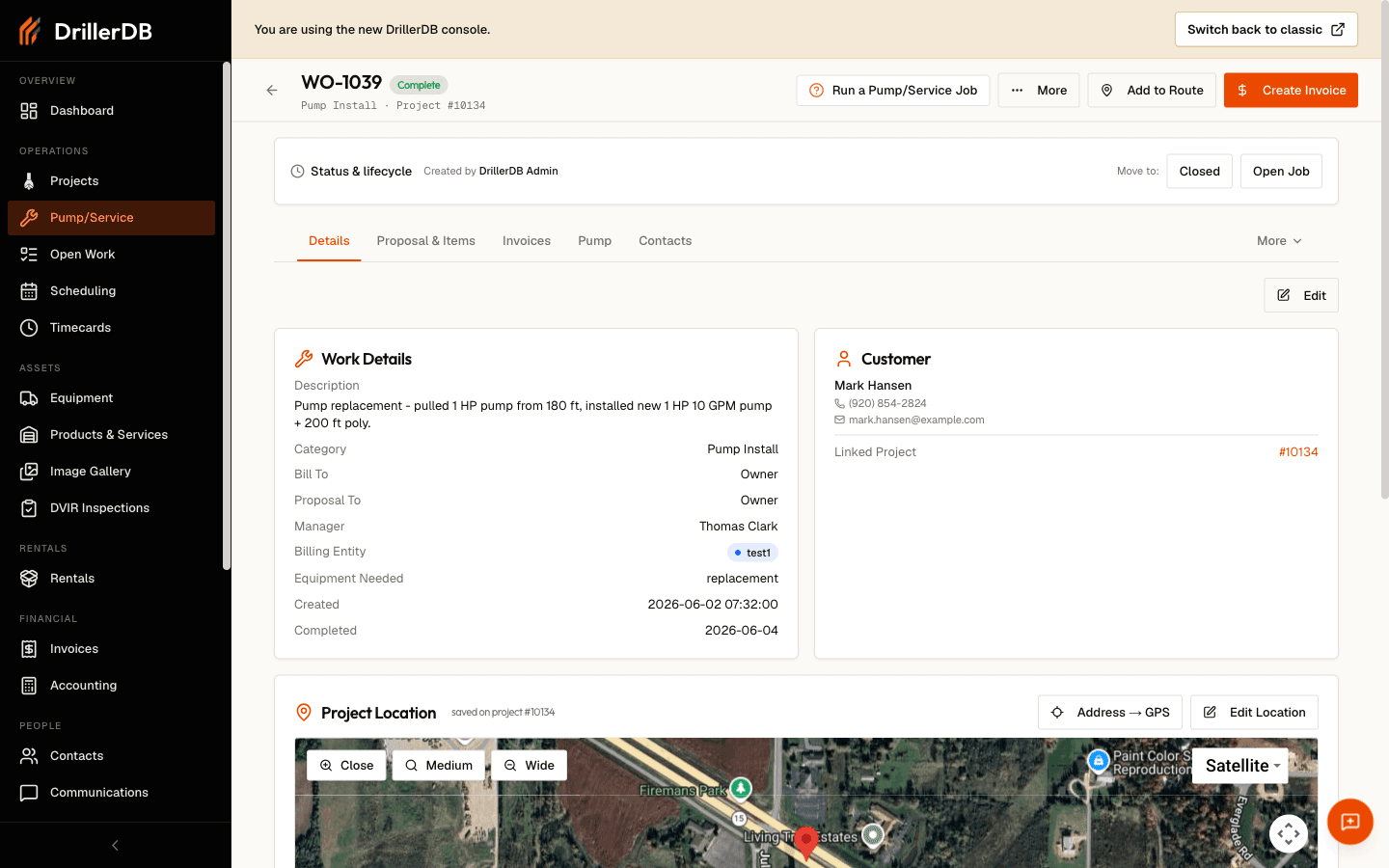This screenshot has width=1389, height=868.
Task: Open the DVIR Inspections clipboard icon
Action: click(x=29, y=508)
